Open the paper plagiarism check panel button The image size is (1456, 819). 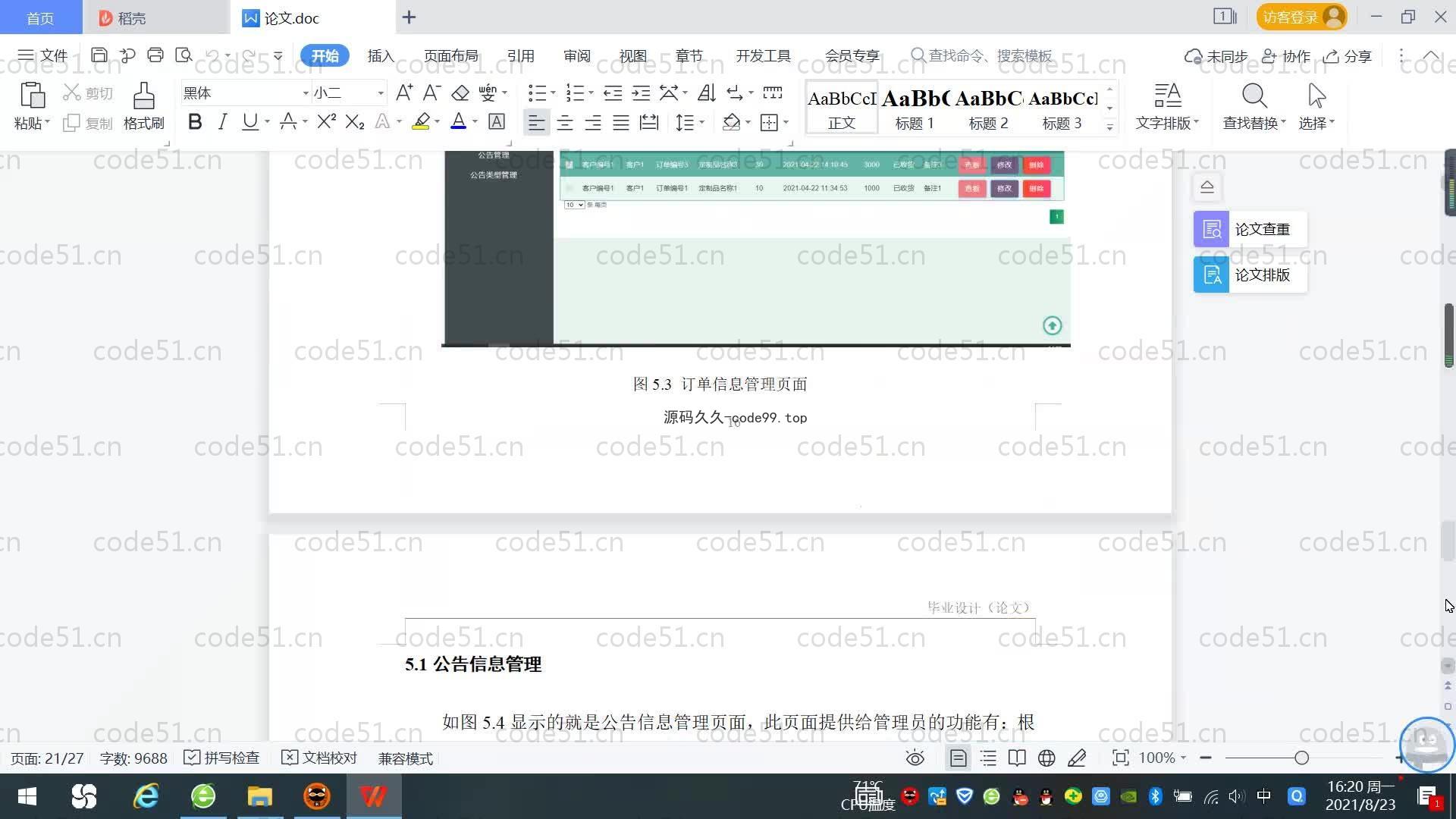1250,229
